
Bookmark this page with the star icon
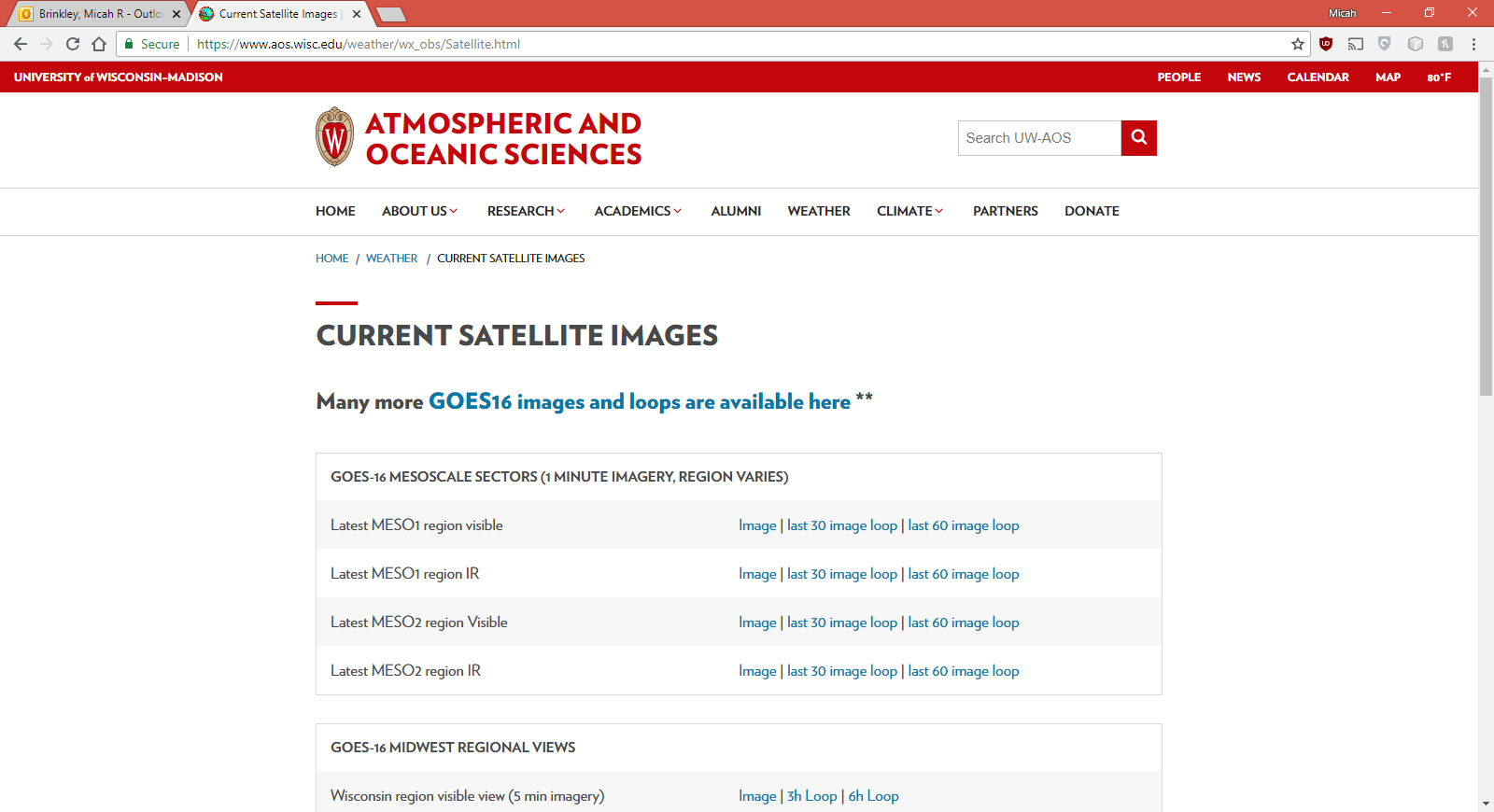1298,44
